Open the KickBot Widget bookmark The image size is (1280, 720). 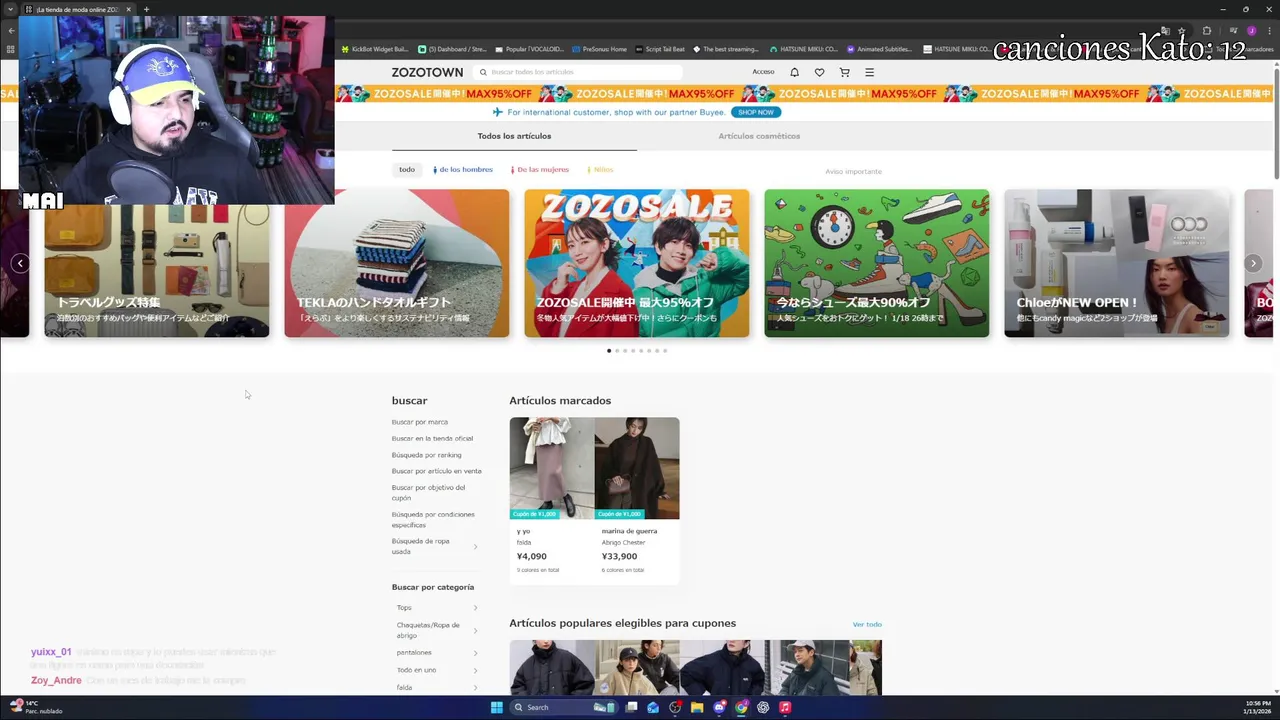click(x=375, y=49)
